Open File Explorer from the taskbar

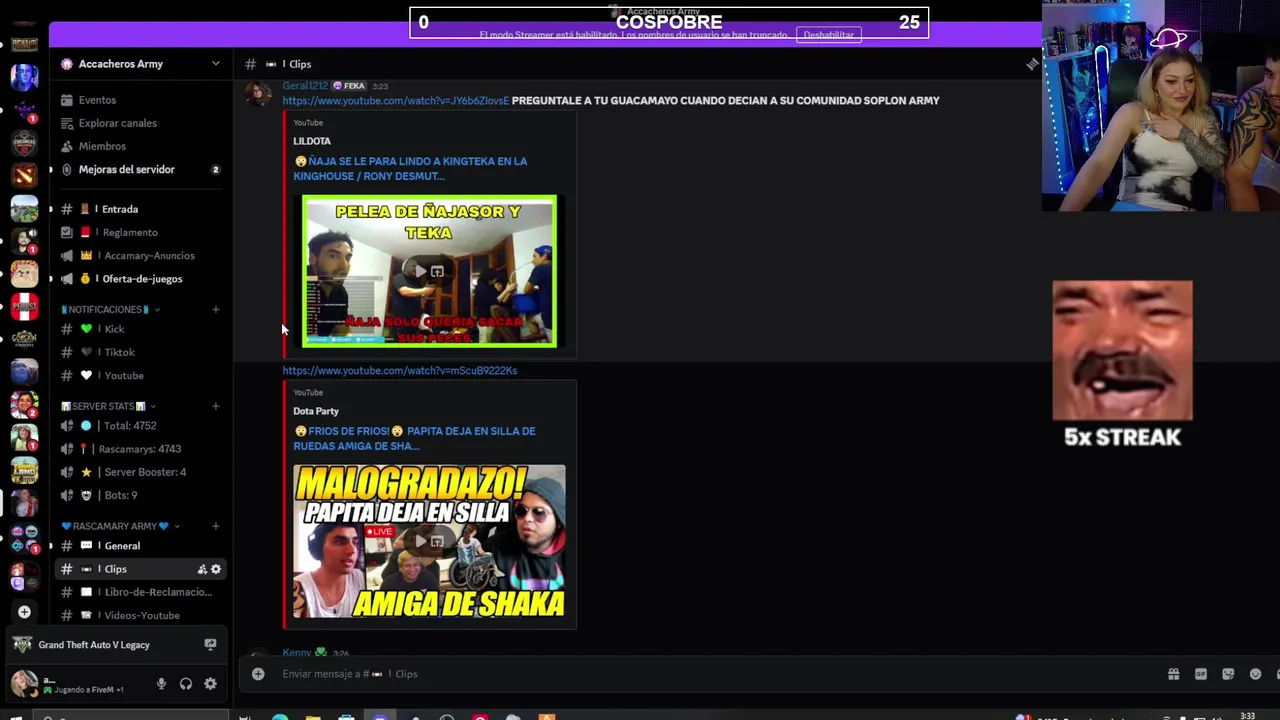(x=313, y=716)
